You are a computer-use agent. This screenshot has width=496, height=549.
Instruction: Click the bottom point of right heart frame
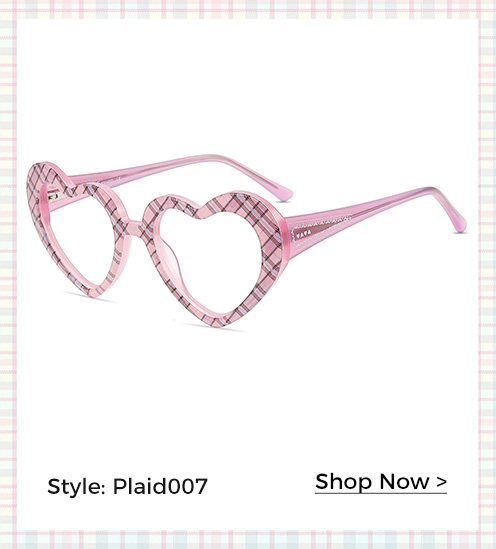(x=219, y=318)
